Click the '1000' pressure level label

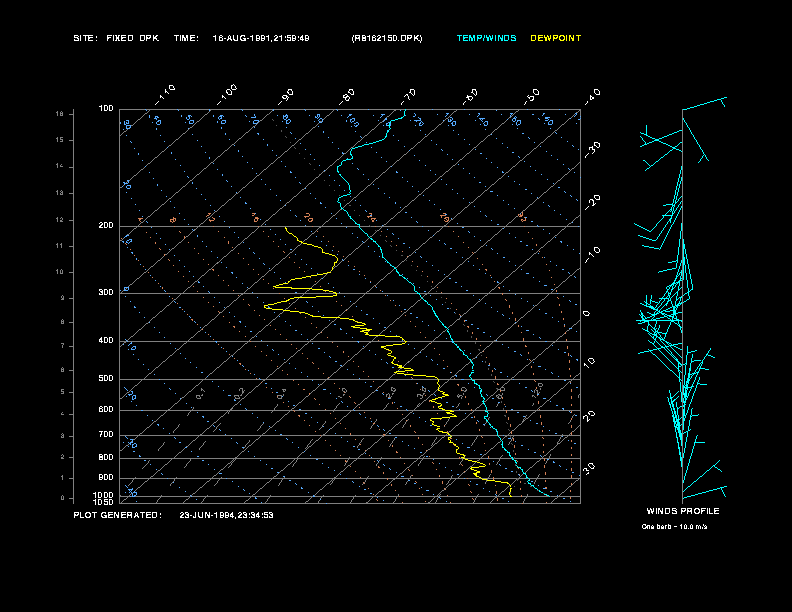pos(104,495)
